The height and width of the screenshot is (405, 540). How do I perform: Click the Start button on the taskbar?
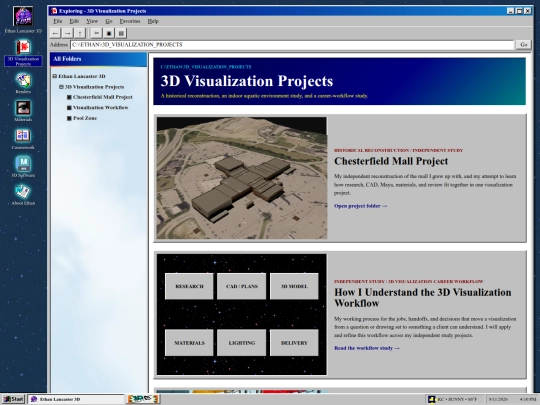13,399
